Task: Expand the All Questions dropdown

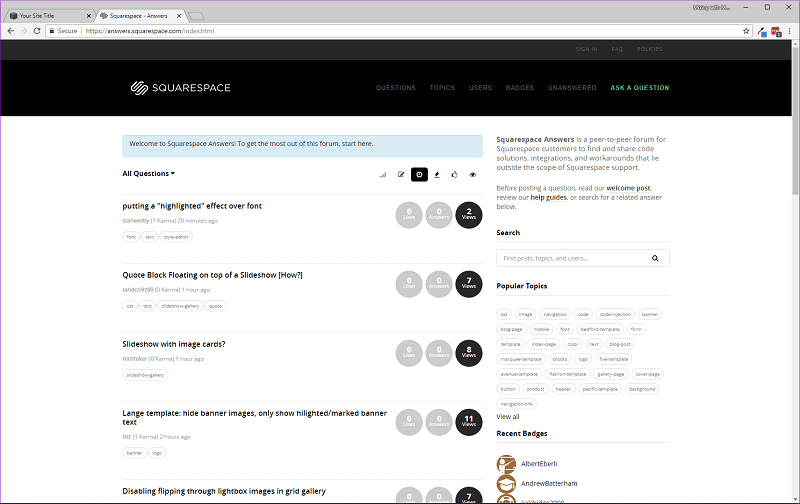Action: click(x=148, y=173)
